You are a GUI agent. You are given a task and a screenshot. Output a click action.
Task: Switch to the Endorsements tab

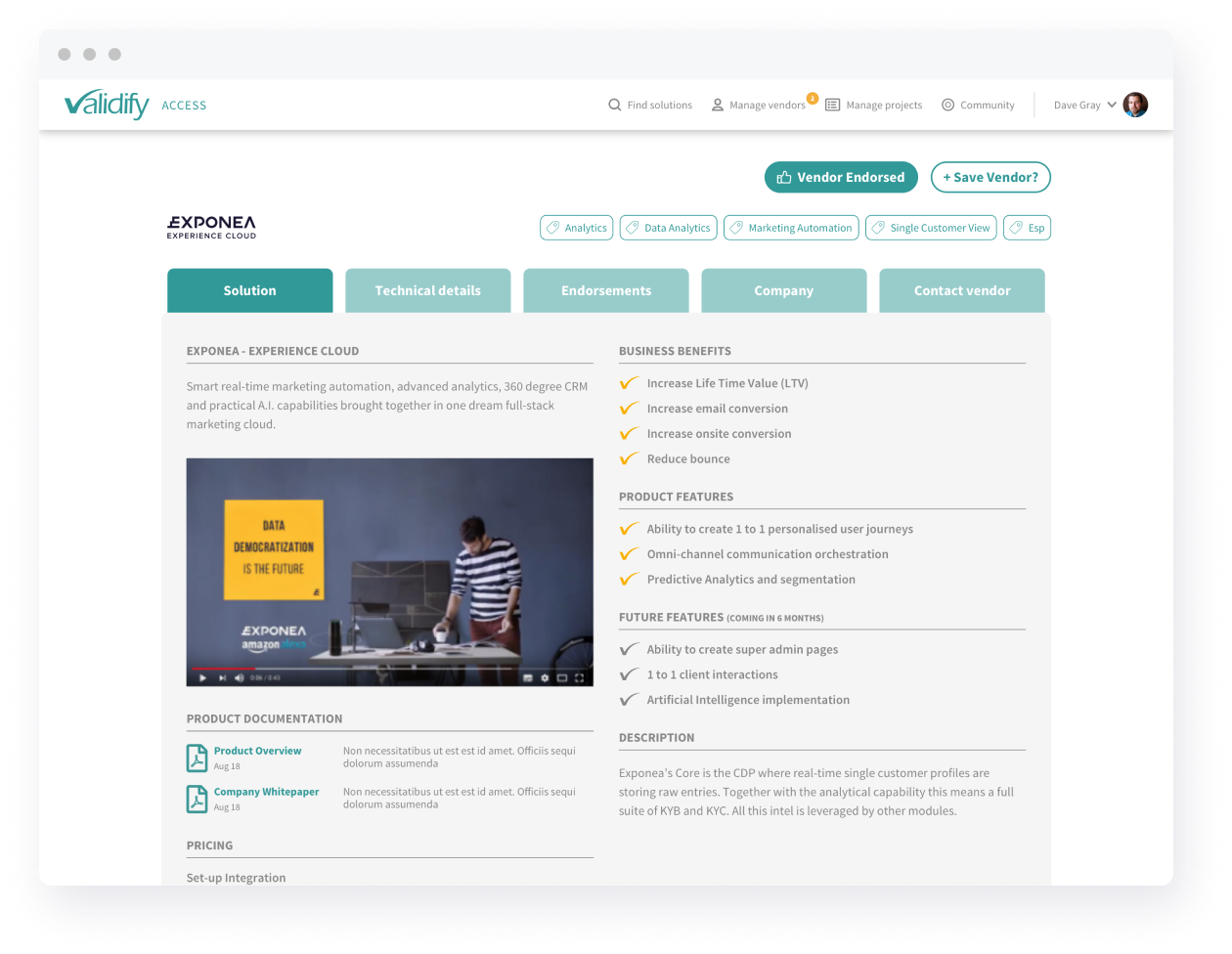pos(606,290)
